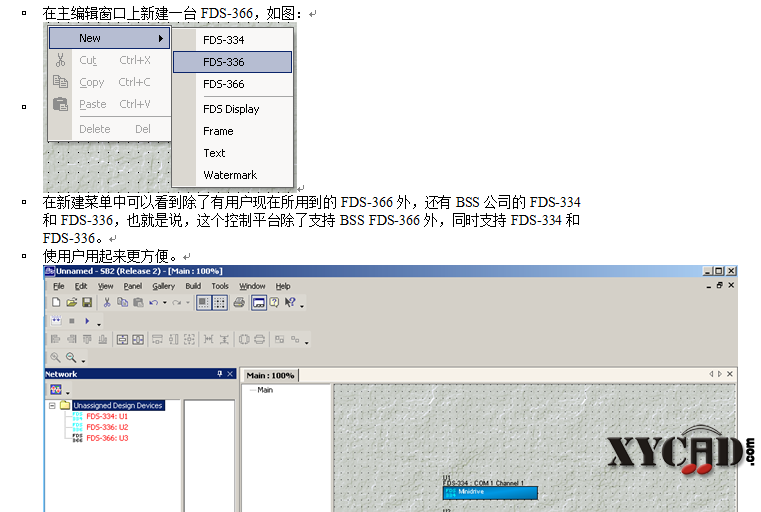Select the Main item in the page tree
This screenshot has width=761, height=512.
(265, 390)
